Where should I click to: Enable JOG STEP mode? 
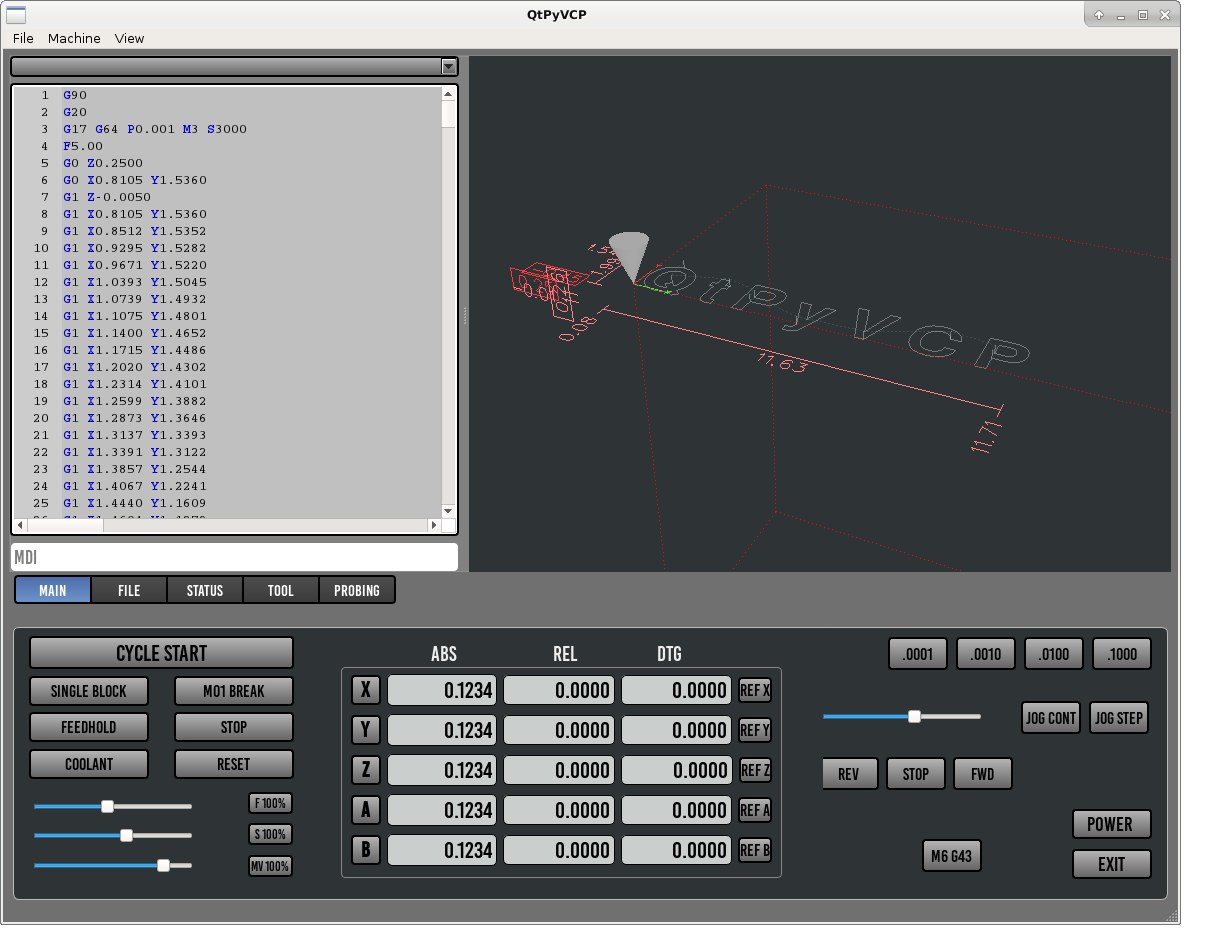[1118, 718]
